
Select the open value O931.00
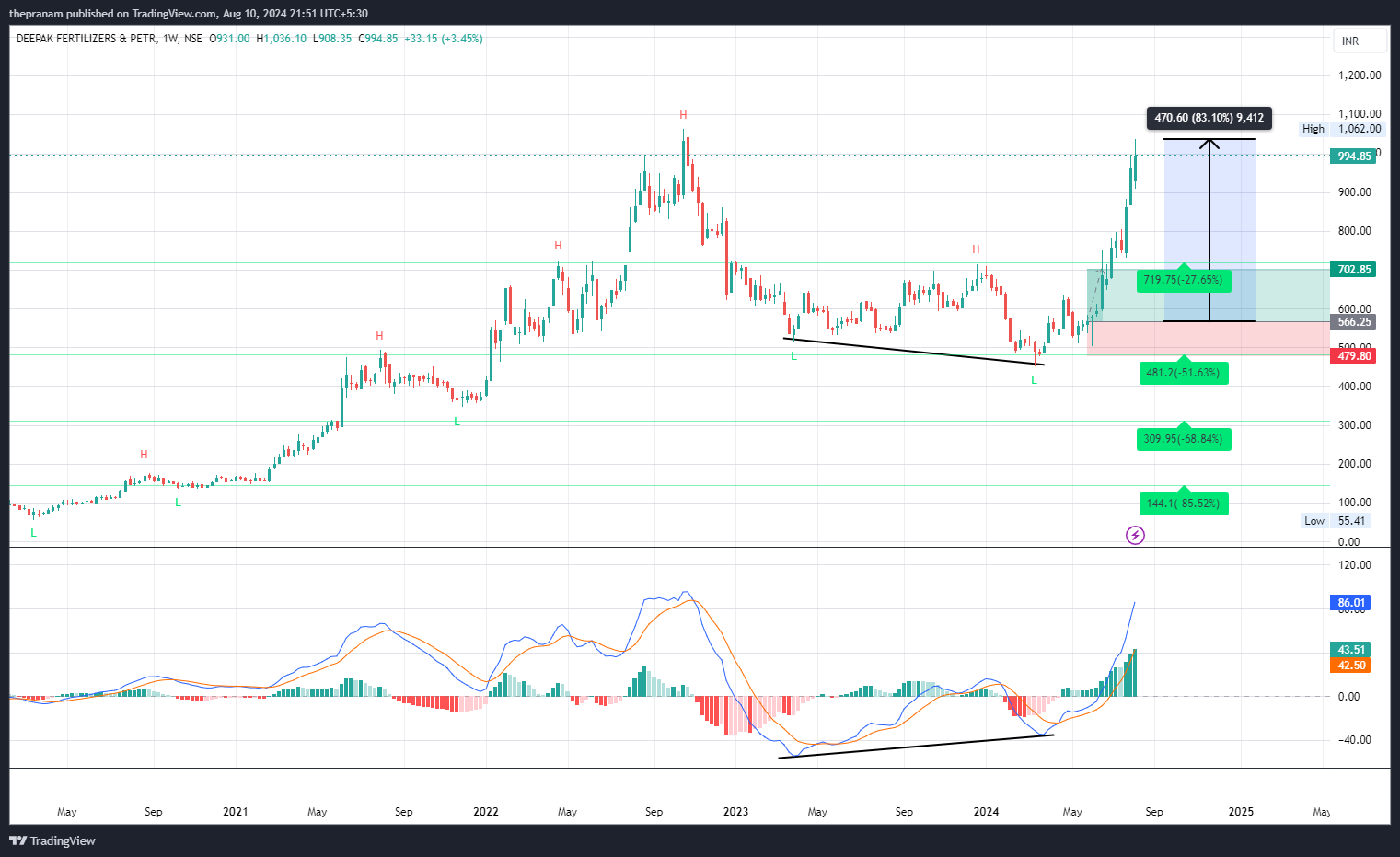(230, 39)
